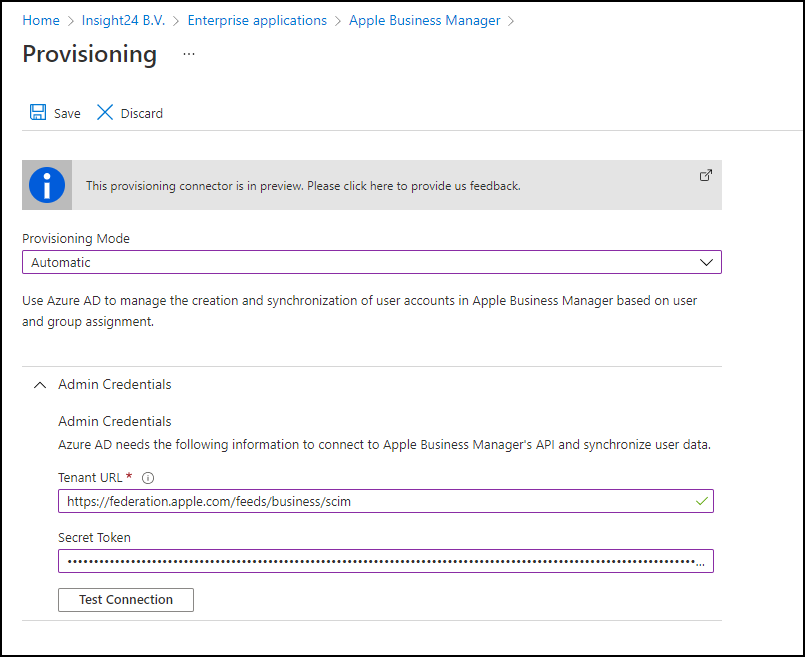
Task: Go to Home in the breadcrumb
Action: pyautogui.click(x=40, y=20)
